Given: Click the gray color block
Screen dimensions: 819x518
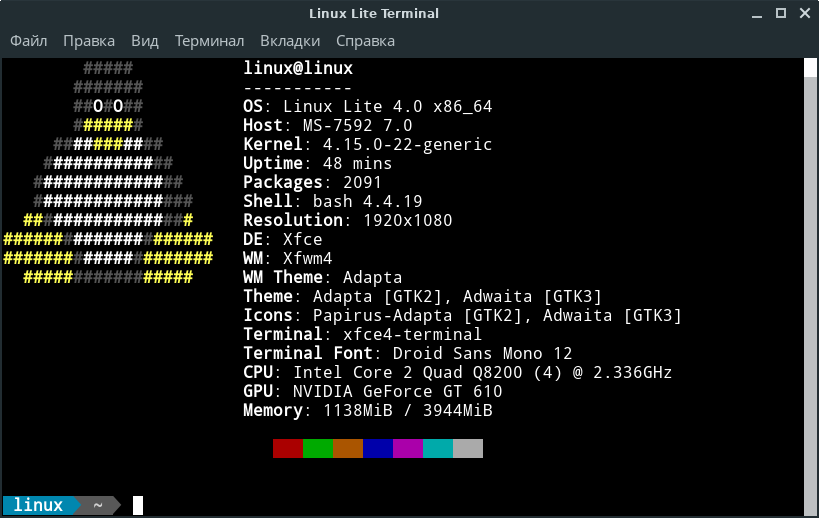Looking at the screenshot, I should coord(468,449).
